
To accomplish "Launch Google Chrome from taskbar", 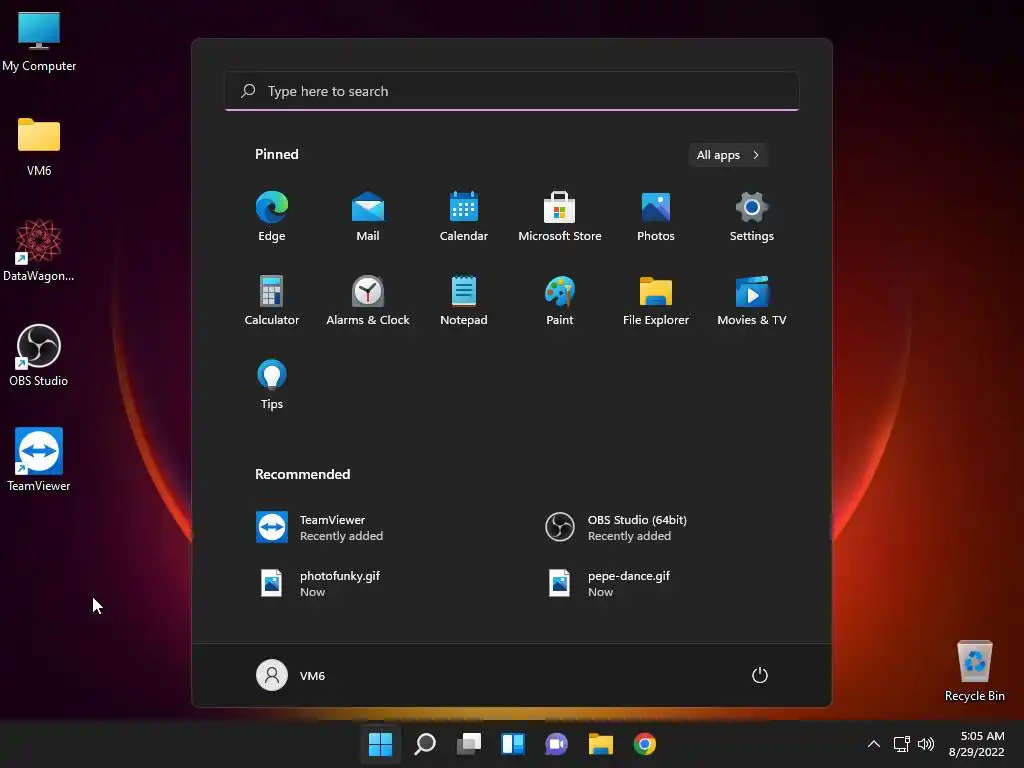I will click(645, 744).
